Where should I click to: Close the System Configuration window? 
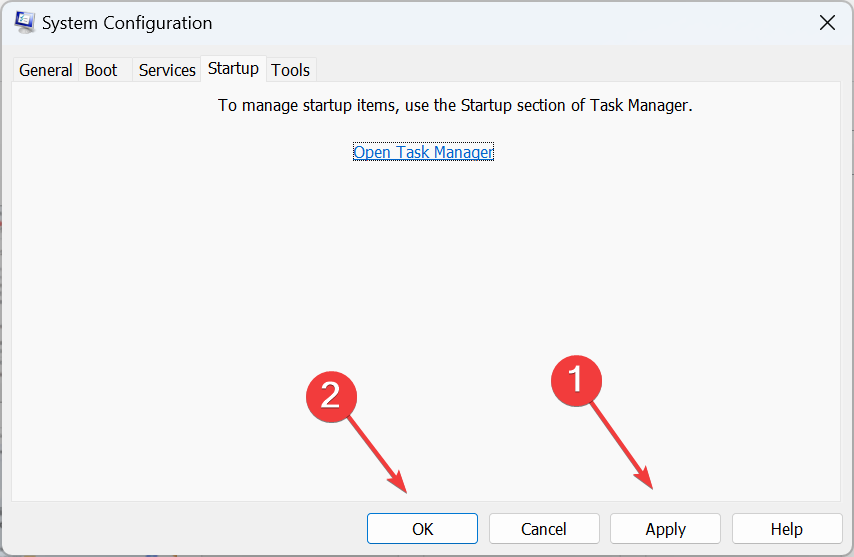(x=827, y=23)
